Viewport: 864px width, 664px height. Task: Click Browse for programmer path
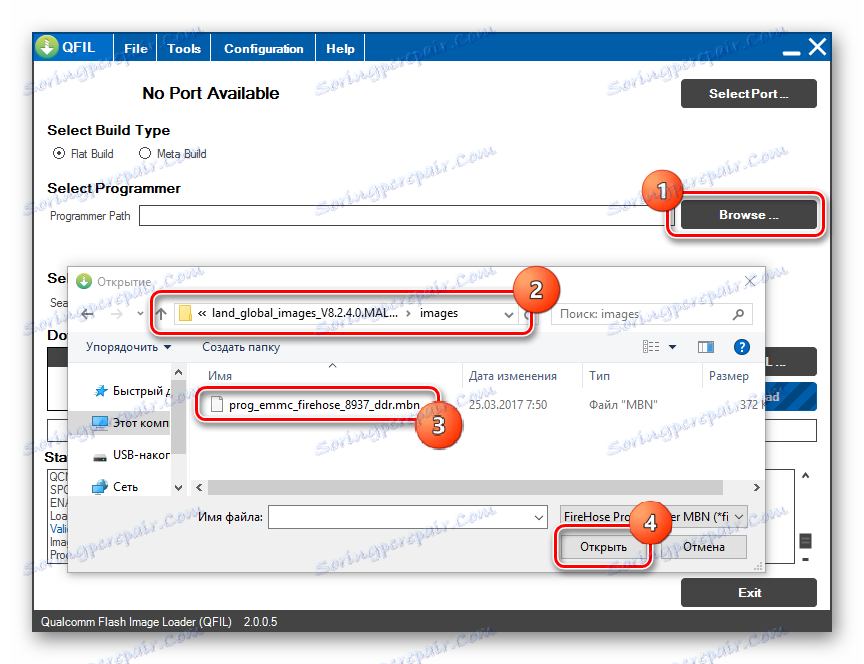748,215
